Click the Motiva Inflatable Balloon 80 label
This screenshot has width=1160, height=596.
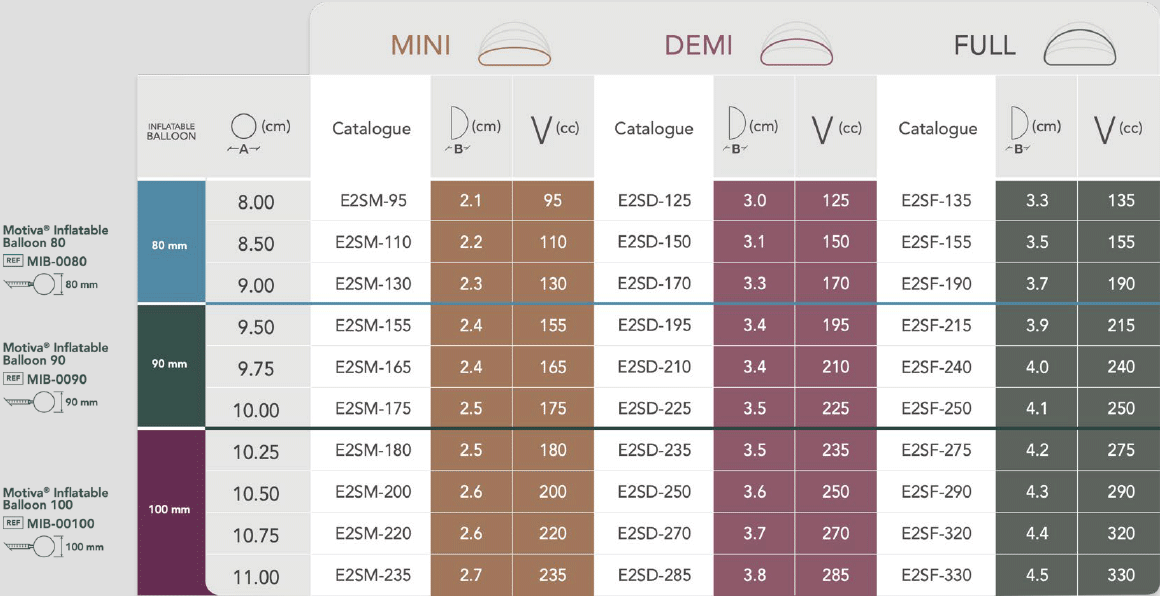click(55, 236)
